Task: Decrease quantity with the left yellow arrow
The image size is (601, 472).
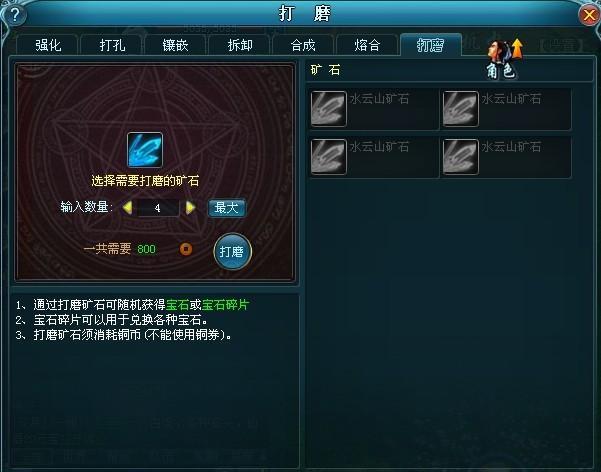Action: coord(127,208)
